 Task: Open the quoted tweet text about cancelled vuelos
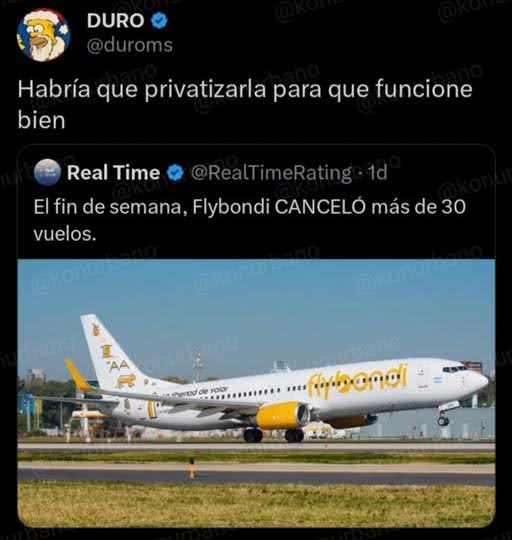point(249,220)
